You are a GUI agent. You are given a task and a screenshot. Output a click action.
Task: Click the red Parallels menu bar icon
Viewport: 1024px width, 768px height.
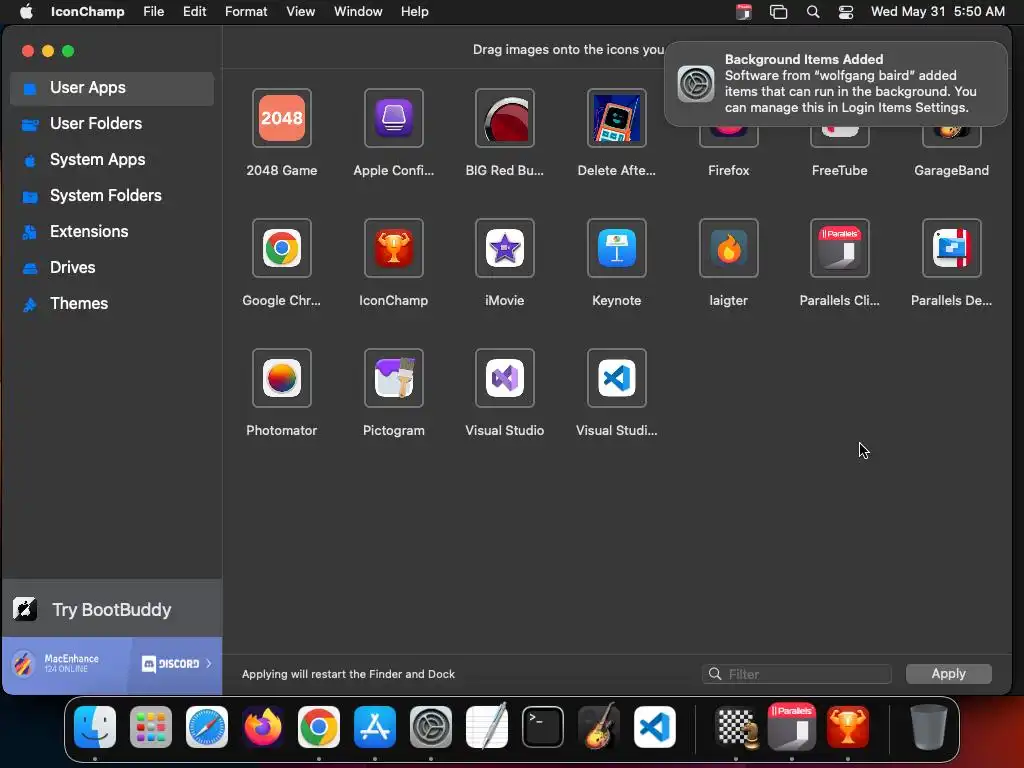[x=744, y=12]
